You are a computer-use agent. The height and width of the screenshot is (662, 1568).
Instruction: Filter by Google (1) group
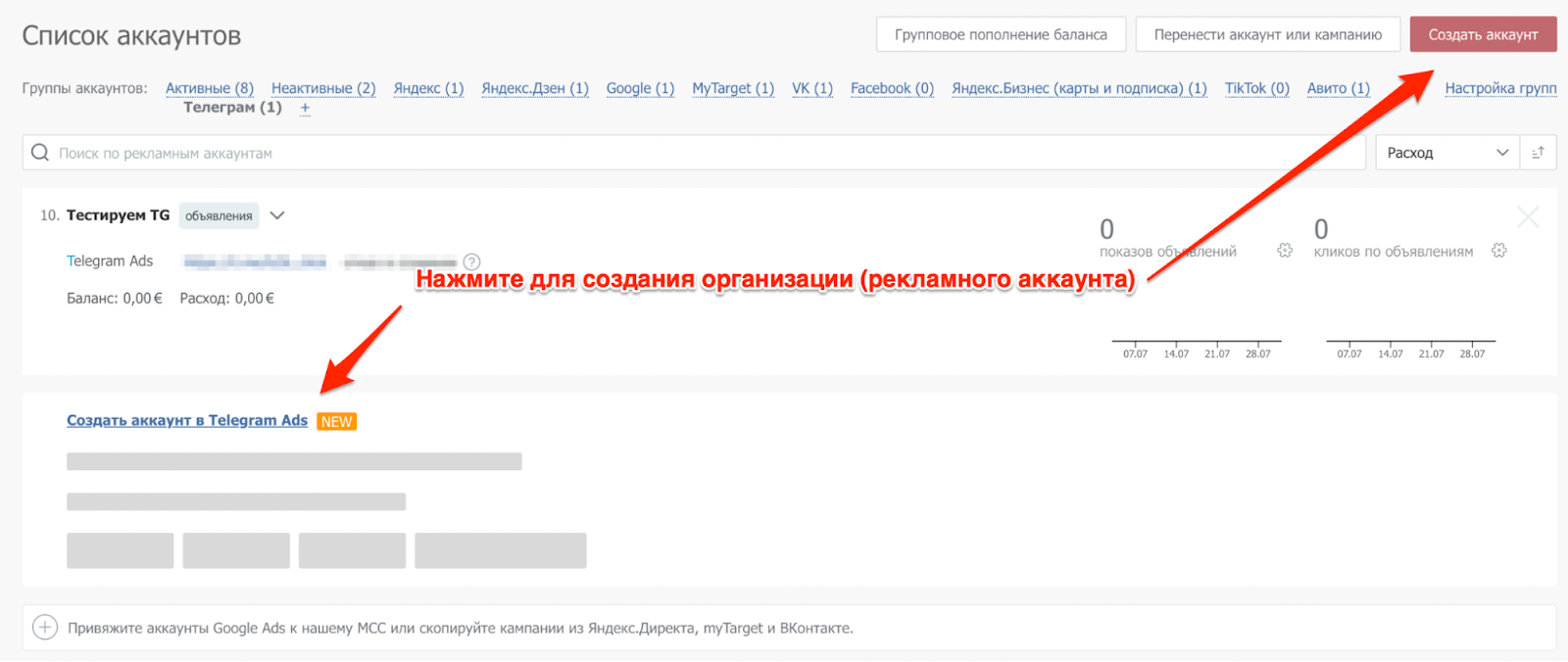pyautogui.click(x=640, y=88)
